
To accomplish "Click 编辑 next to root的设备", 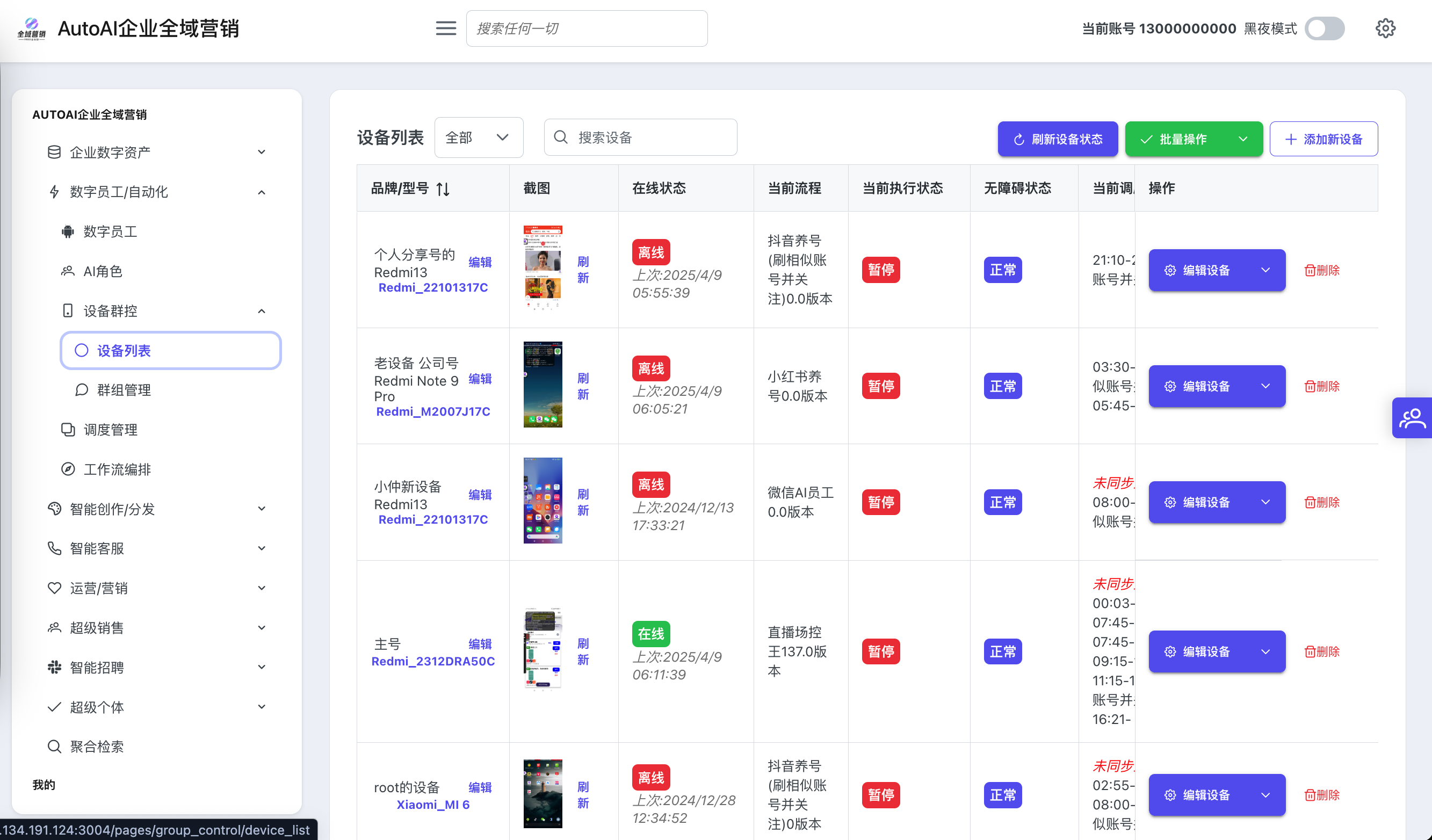I will tap(480, 788).
